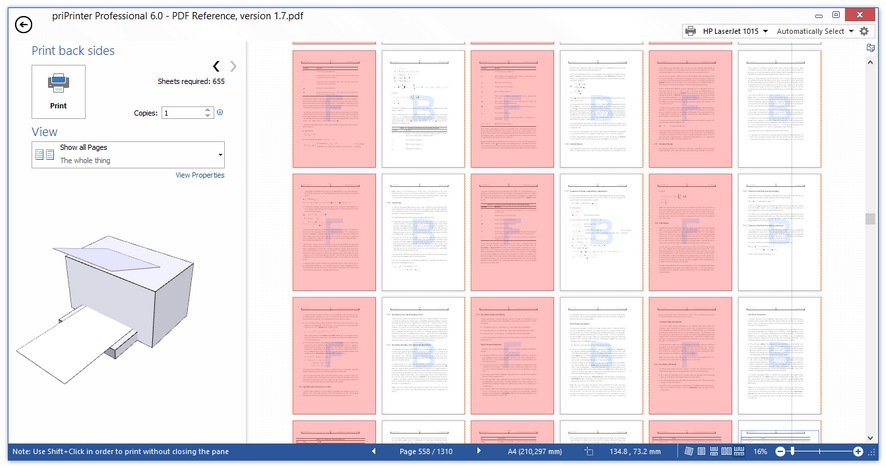Zoom in with the plus button
Viewport: 886px width, 468px height.
coord(858,452)
